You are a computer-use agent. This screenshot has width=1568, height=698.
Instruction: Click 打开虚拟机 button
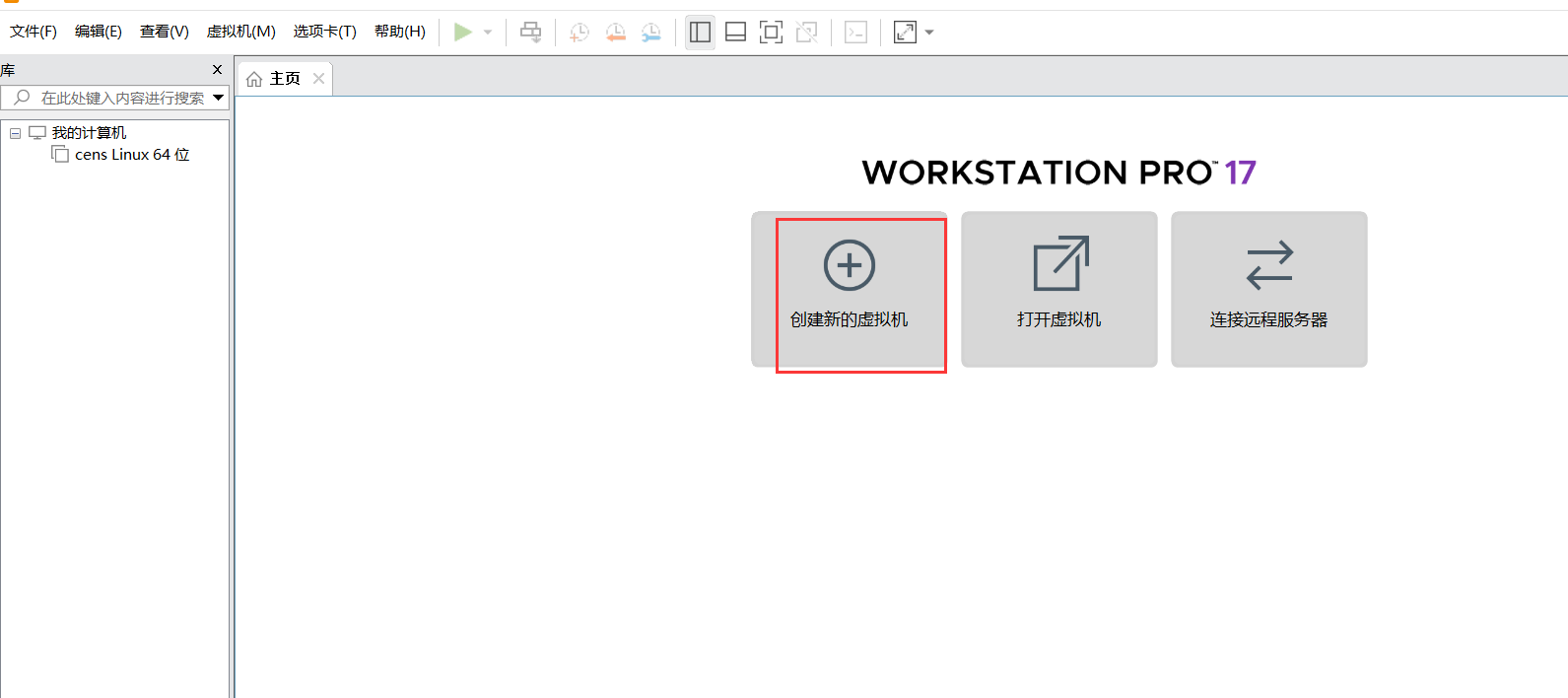pos(1059,289)
